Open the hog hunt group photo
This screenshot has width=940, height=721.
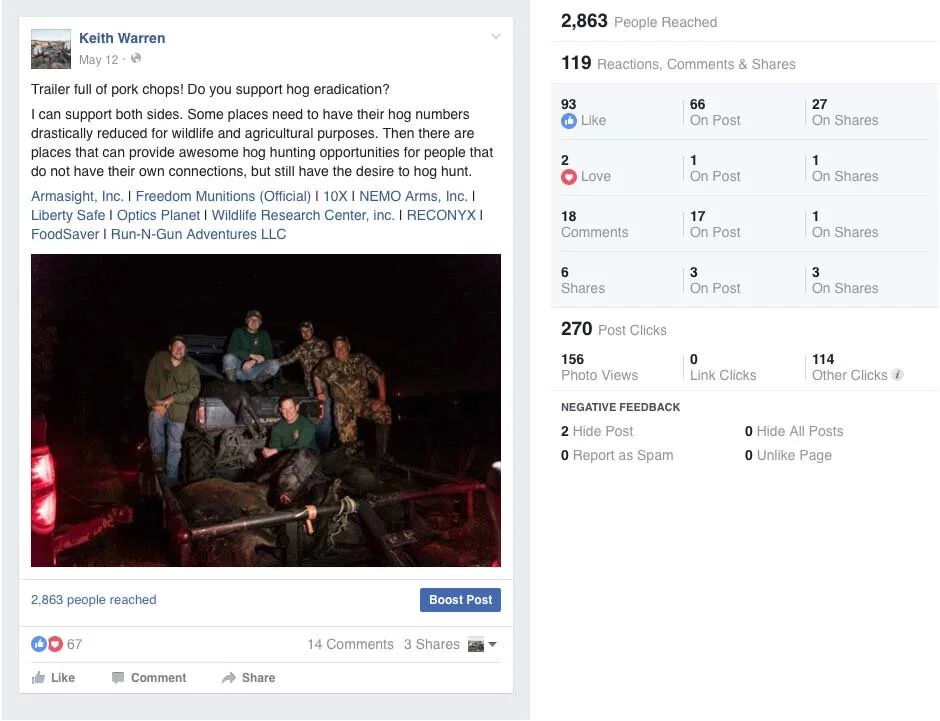(266, 411)
